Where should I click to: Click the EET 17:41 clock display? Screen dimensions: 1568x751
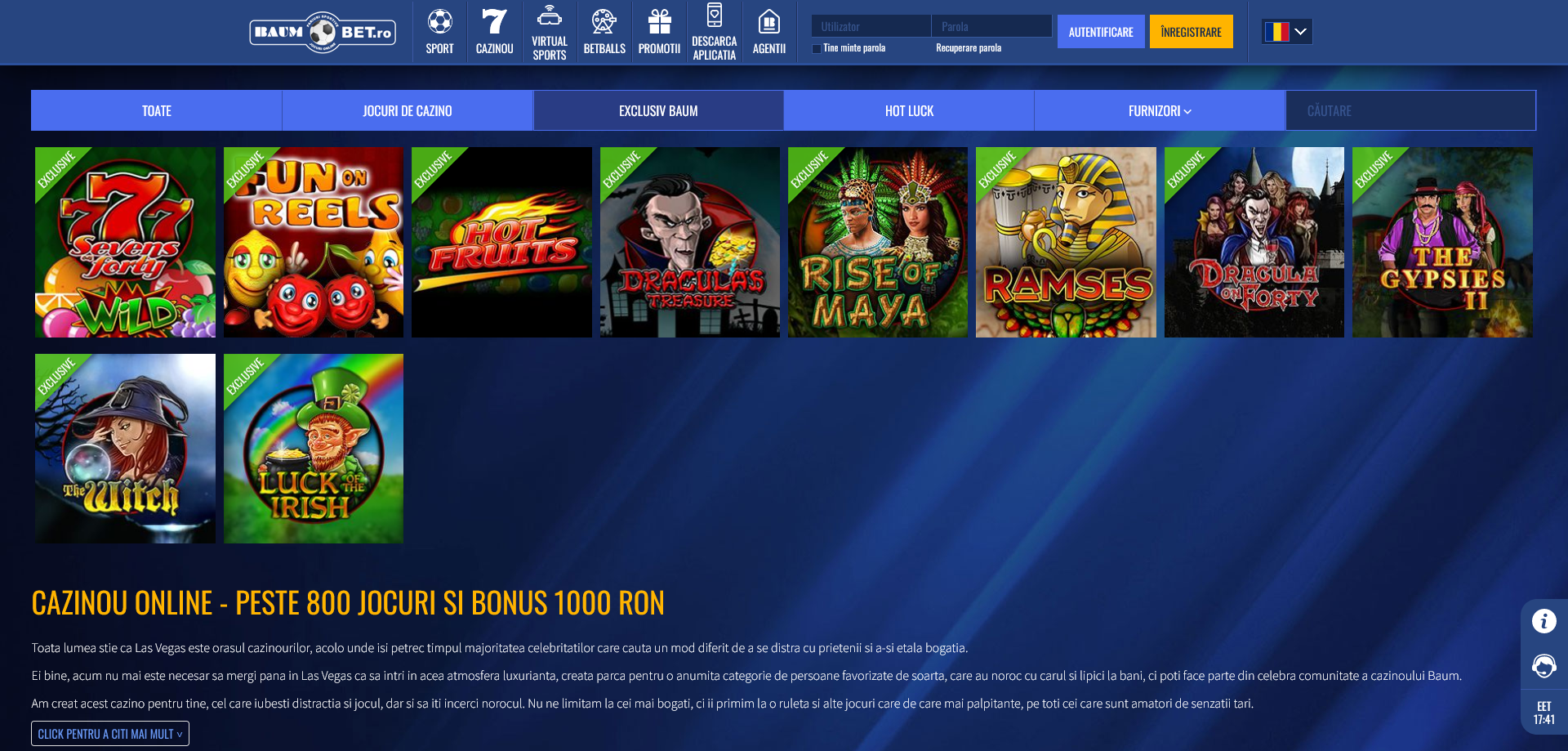[x=1543, y=713]
